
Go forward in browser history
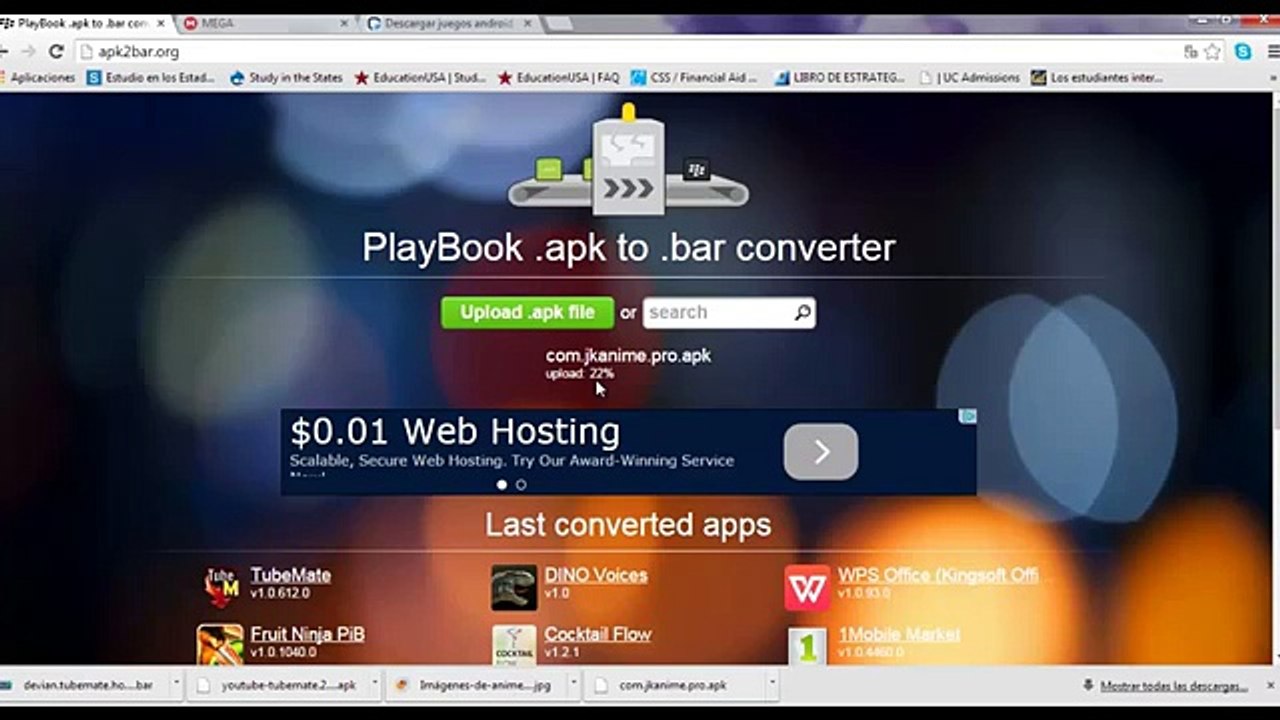[x=28, y=52]
